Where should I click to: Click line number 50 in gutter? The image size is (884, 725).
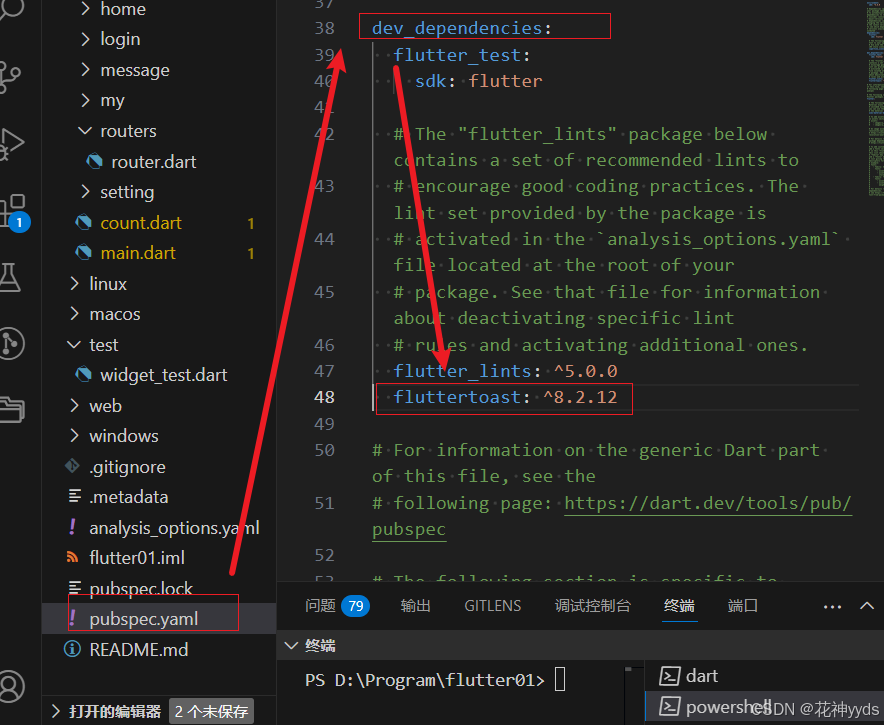(324, 450)
